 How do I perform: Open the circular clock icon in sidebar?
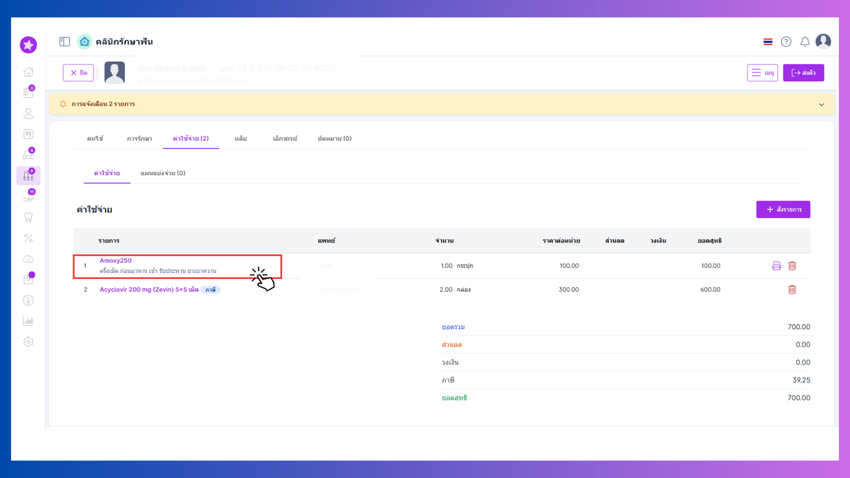28,300
